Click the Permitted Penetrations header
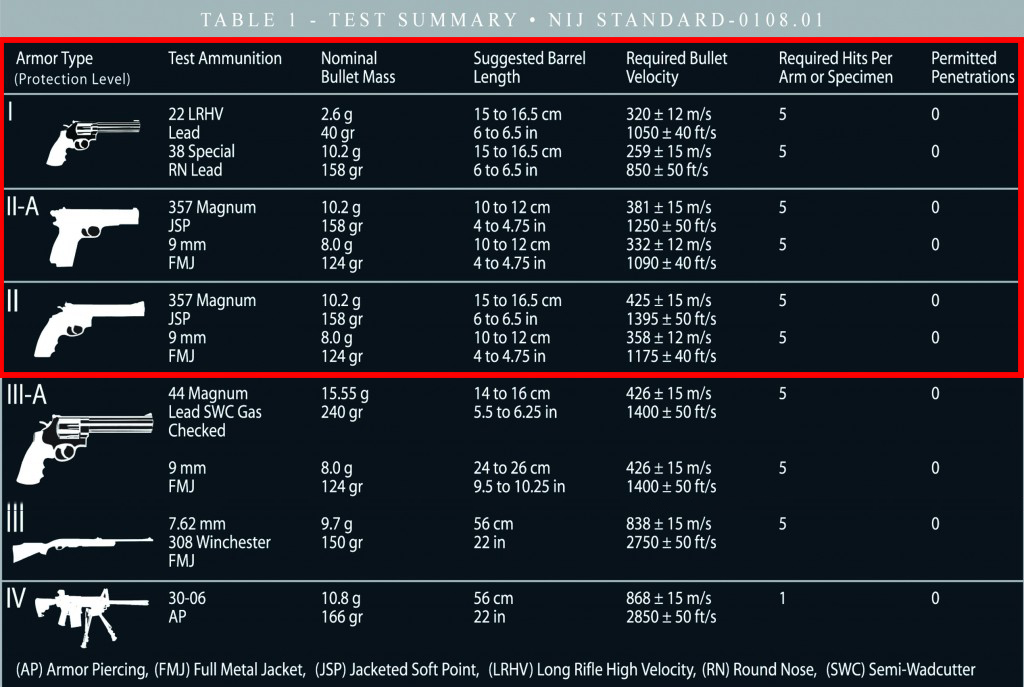Screen dimensions: 1024x687 click(x=972, y=67)
